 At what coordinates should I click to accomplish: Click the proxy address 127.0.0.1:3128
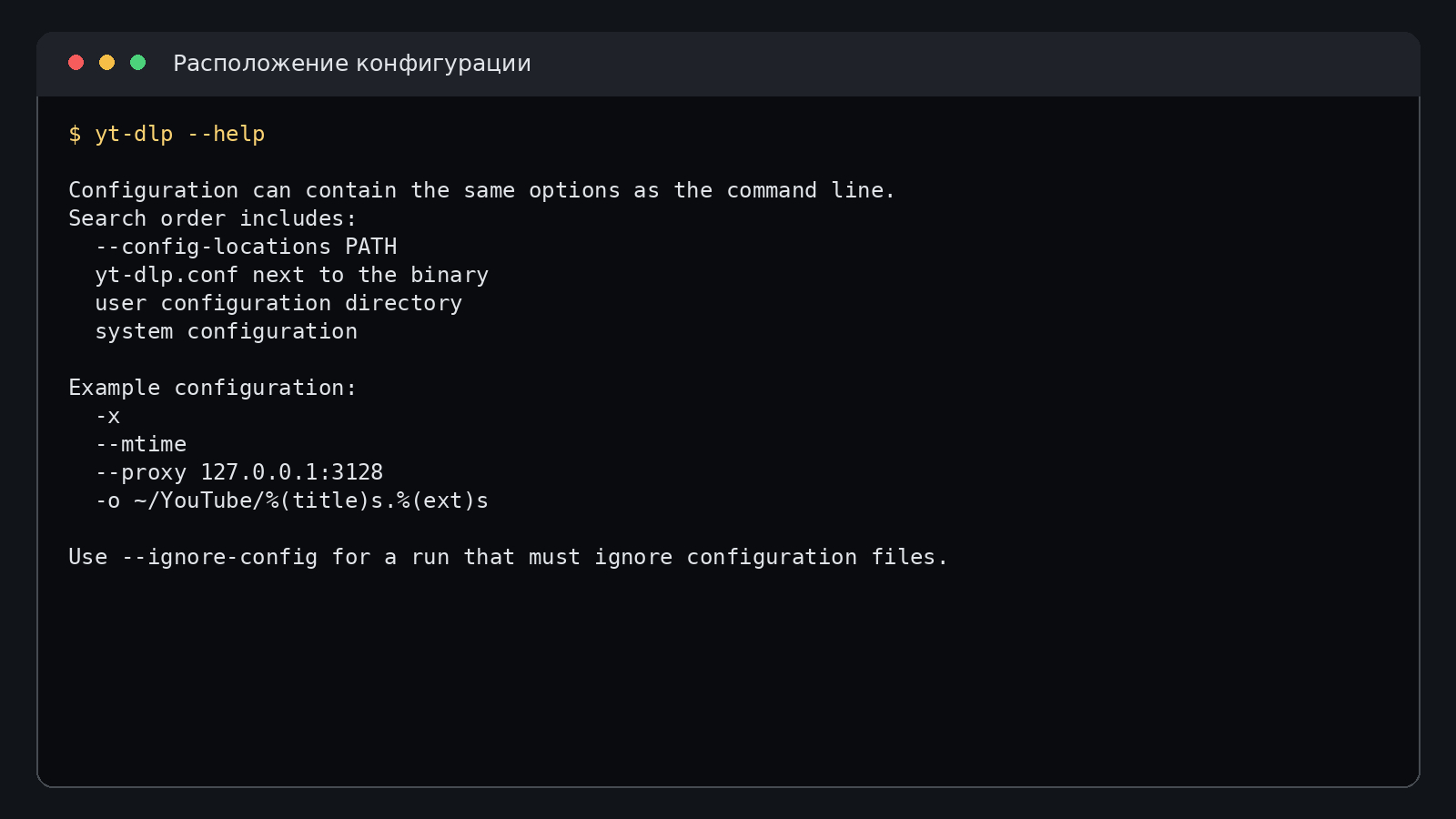[x=291, y=472]
